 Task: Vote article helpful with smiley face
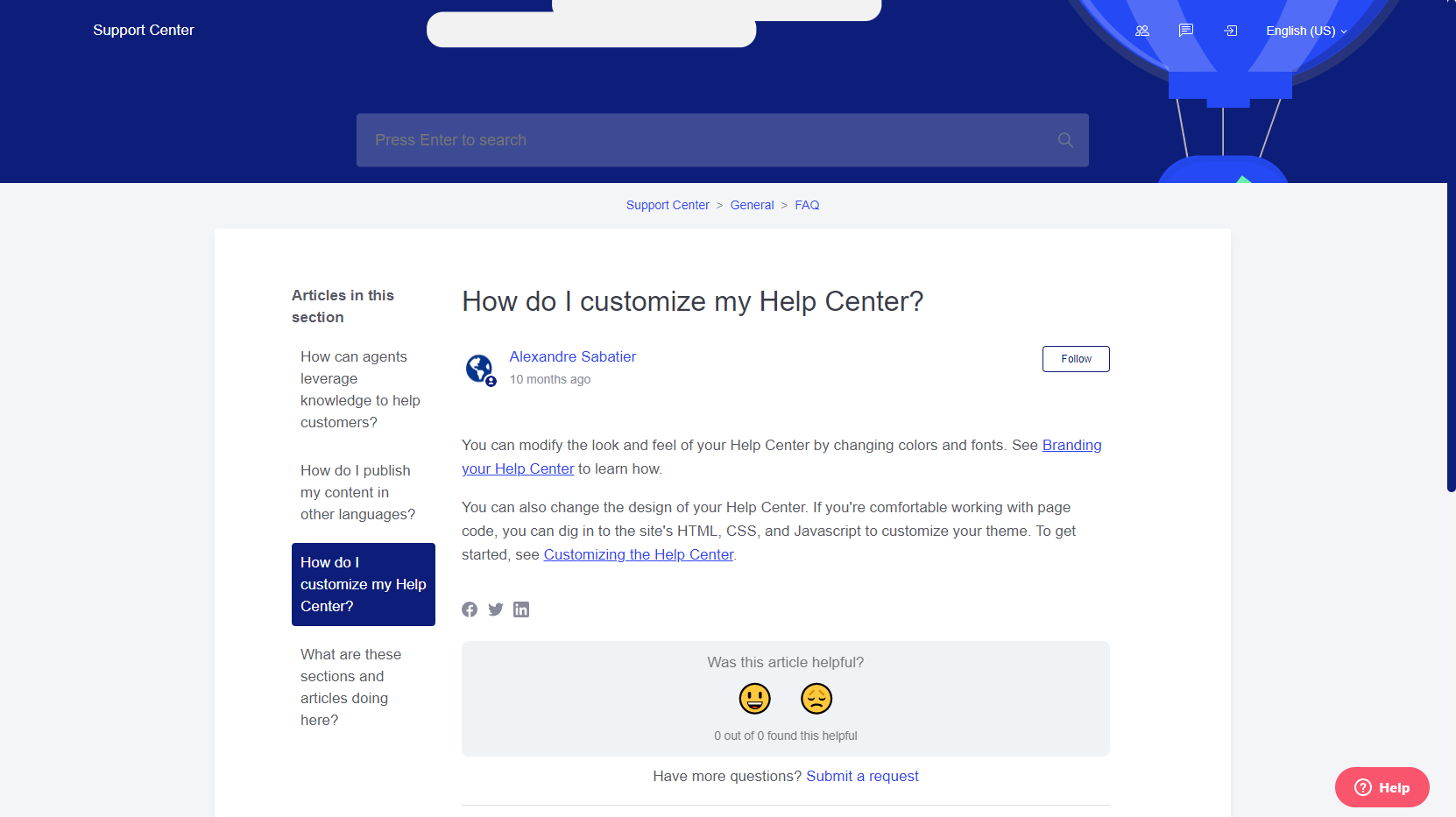pos(754,699)
